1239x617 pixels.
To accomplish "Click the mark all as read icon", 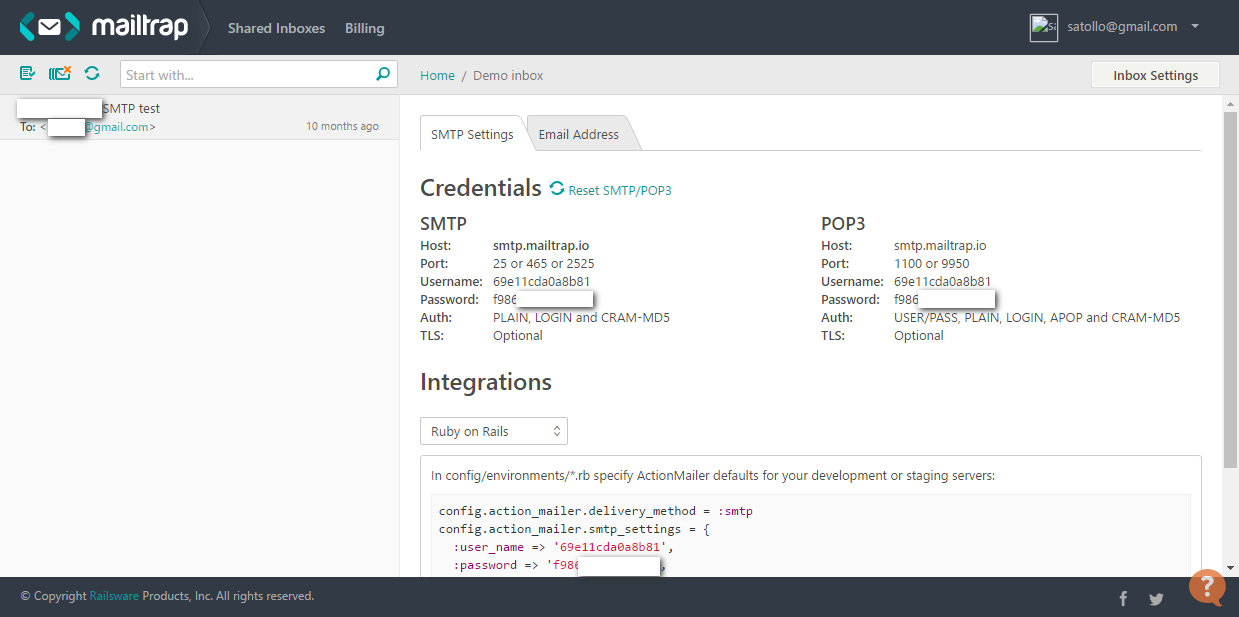I will click(28, 73).
